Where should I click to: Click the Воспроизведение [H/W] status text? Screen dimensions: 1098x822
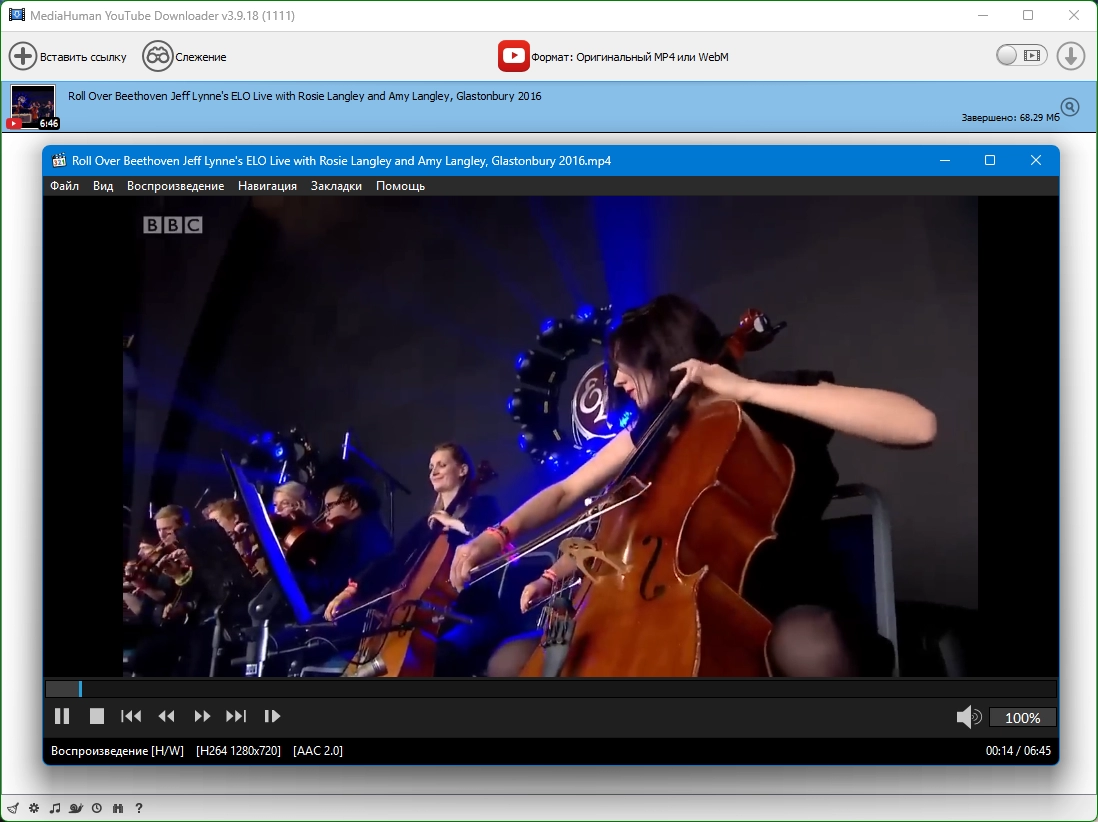pos(118,751)
